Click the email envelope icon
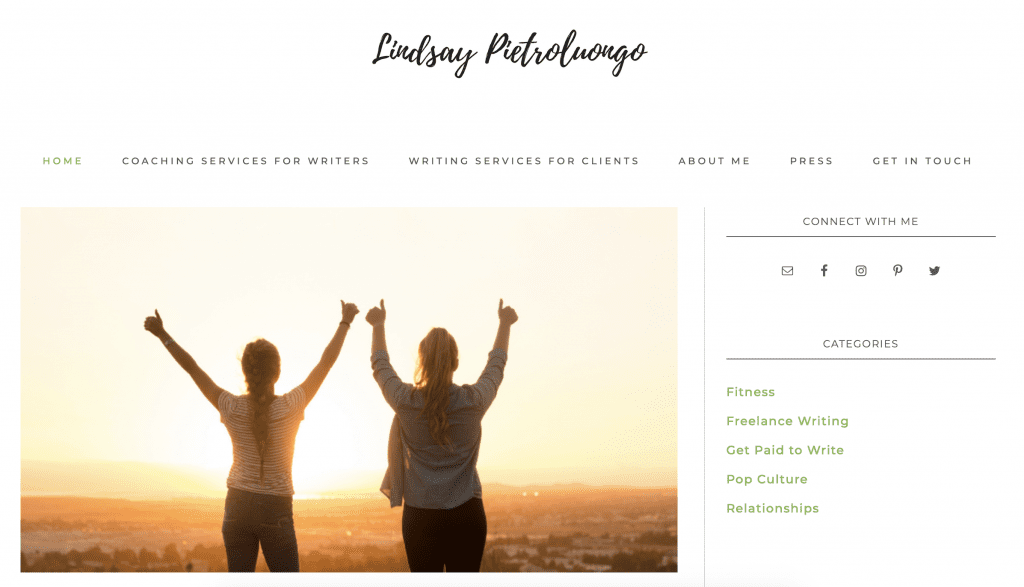This screenshot has height=587, width=1024. click(x=787, y=270)
